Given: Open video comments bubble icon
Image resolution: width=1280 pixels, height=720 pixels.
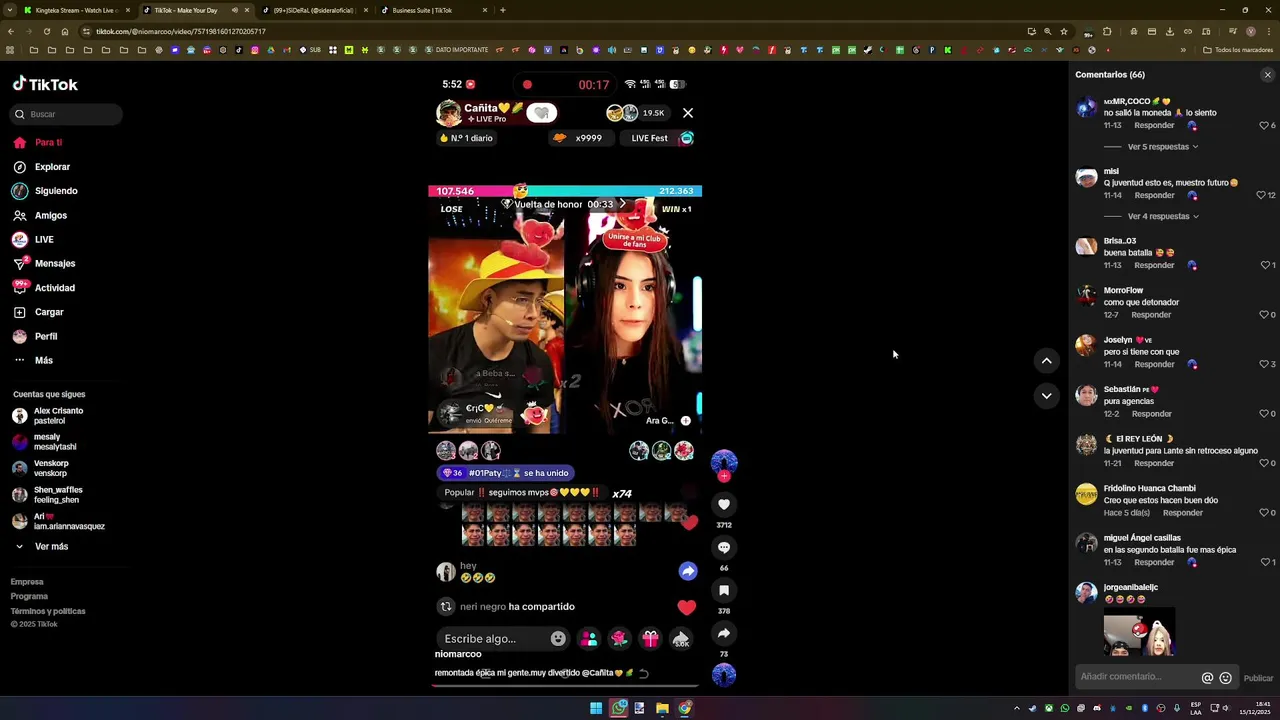Looking at the screenshot, I should click(x=724, y=548).
